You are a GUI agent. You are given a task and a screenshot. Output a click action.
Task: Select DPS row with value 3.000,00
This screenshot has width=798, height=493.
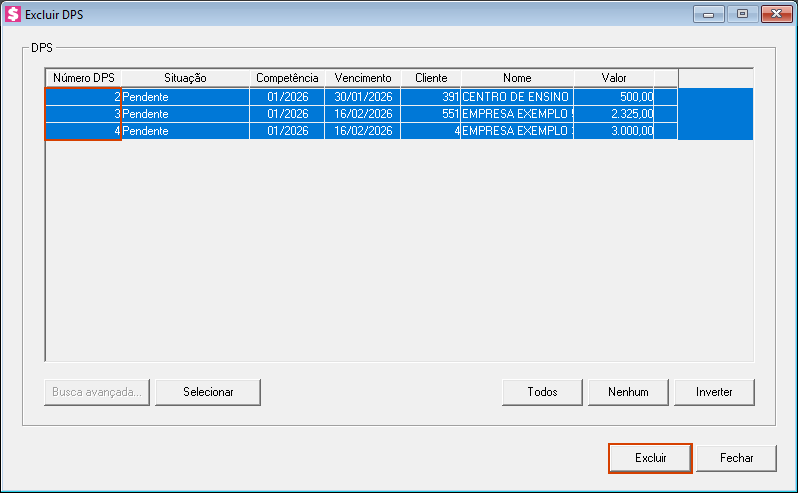614,131
